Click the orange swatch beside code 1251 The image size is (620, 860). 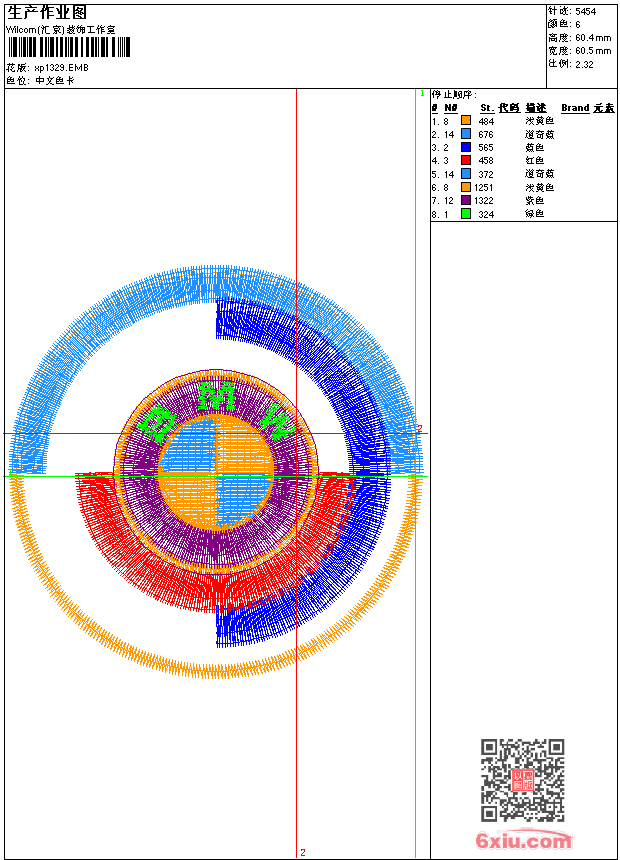click(466, 187)
